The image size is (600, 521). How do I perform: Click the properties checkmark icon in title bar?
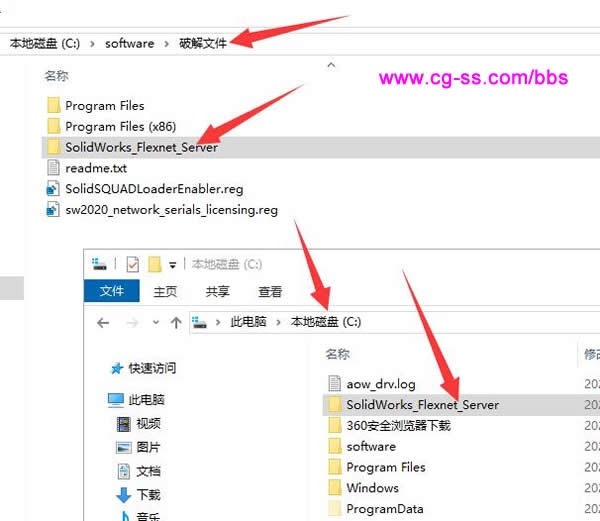133,264
